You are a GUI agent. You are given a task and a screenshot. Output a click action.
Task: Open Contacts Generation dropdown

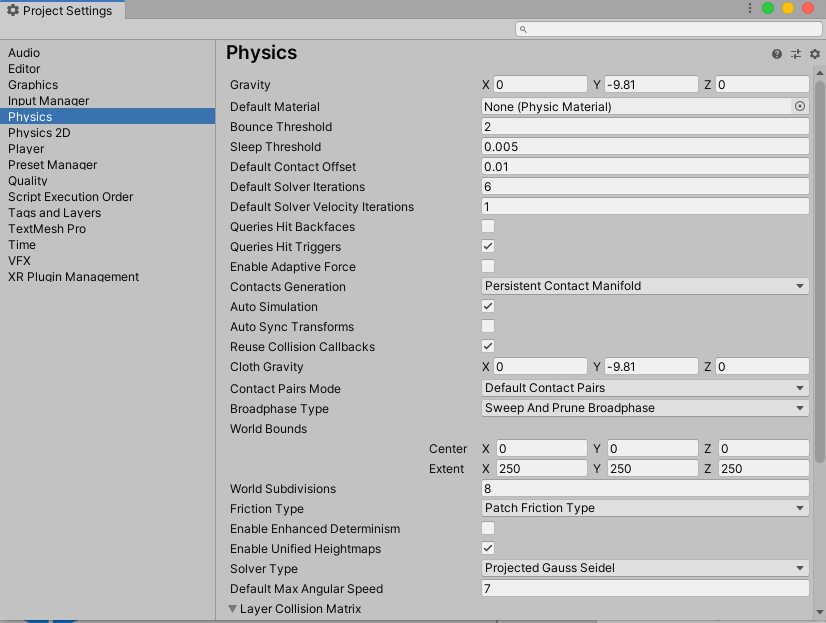pos(645,286)
